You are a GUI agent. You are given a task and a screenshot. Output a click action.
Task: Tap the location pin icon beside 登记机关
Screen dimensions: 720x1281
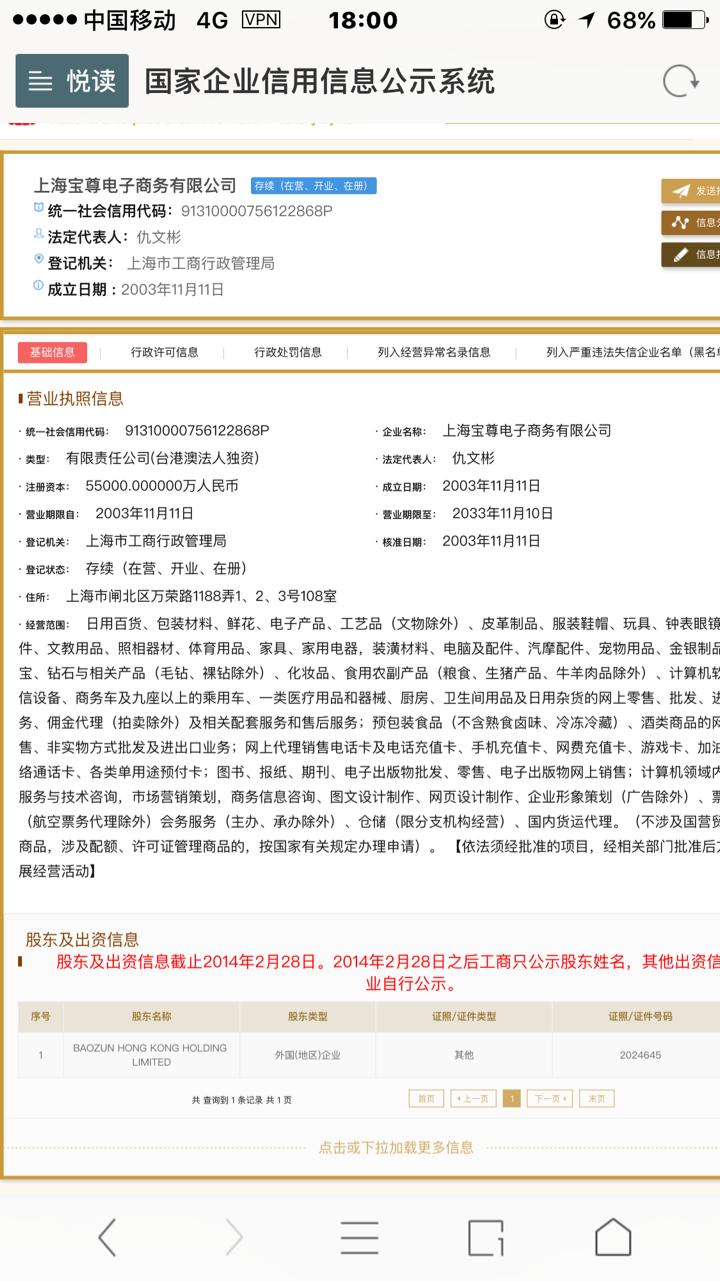tap(39, 261)
